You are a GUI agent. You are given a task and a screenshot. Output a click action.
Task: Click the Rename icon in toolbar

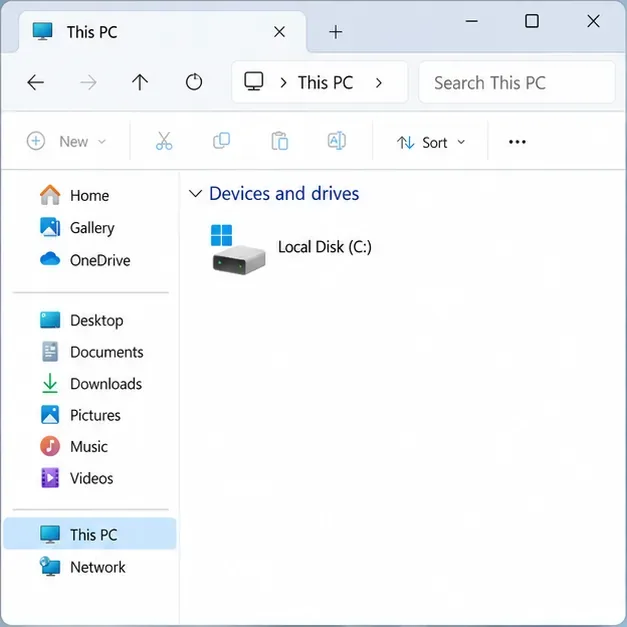click(x=337, y=141)
